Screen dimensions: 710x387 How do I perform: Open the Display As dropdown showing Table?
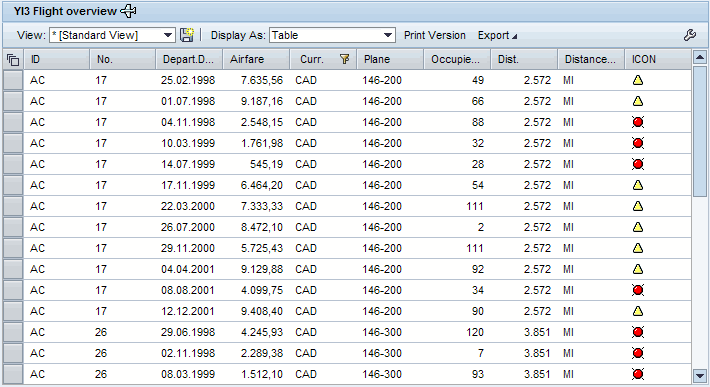click(332, 35)
